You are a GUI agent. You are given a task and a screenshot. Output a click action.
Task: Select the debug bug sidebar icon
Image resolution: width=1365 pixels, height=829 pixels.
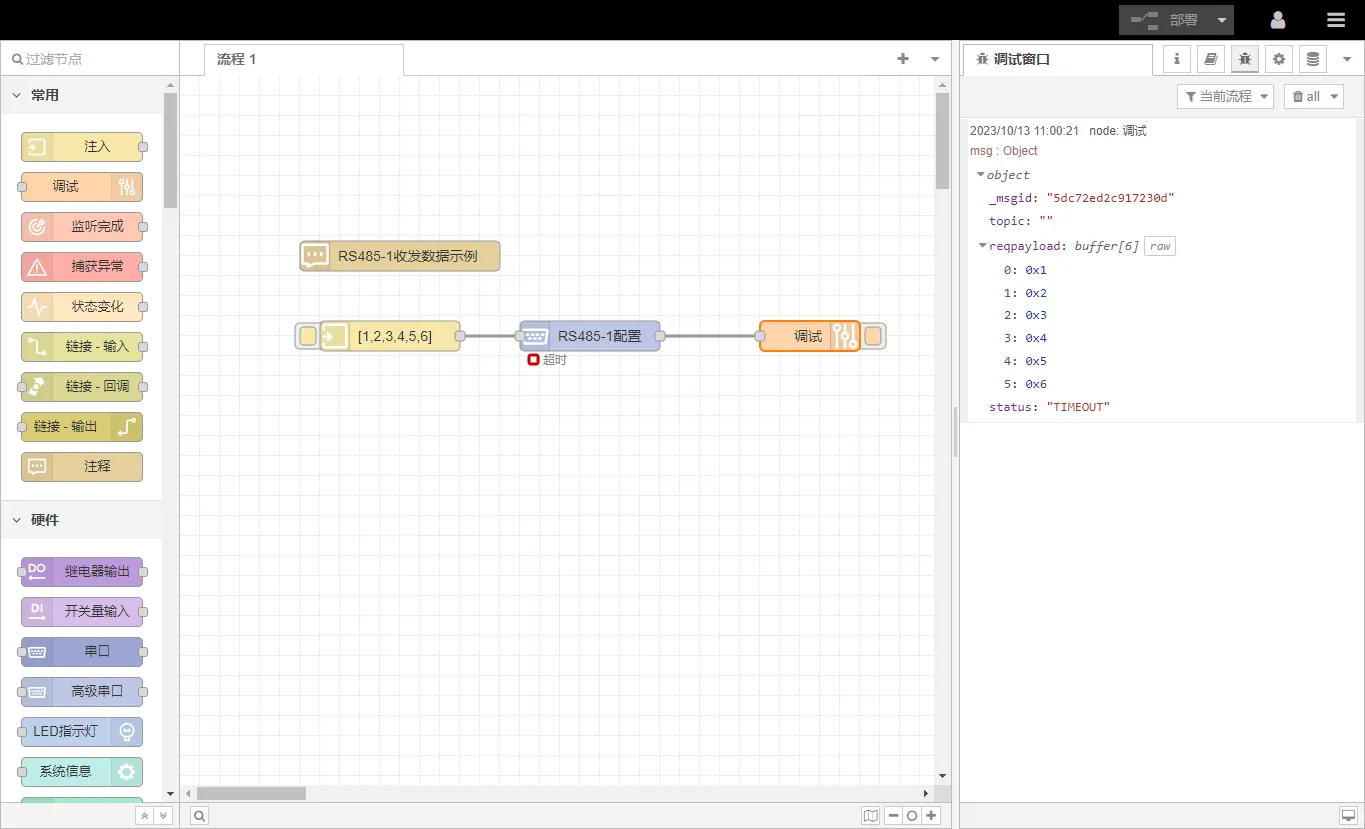tap(1244, 59)
